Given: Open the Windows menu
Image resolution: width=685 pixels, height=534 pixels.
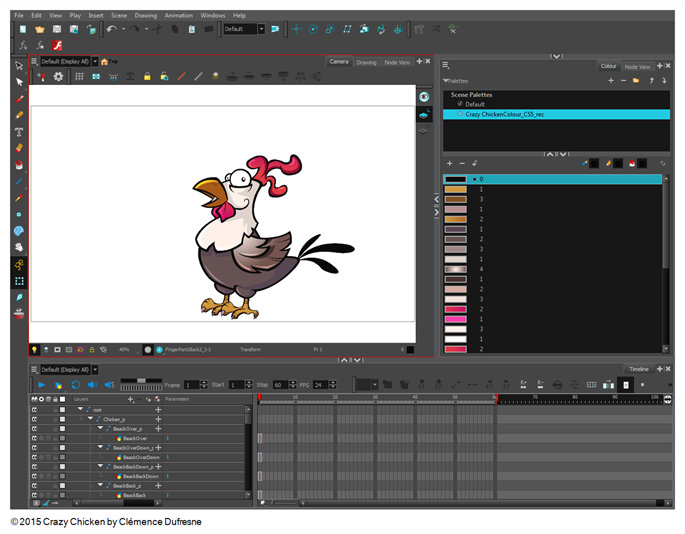Looking at the screenshot, I should tap(213, 15).
